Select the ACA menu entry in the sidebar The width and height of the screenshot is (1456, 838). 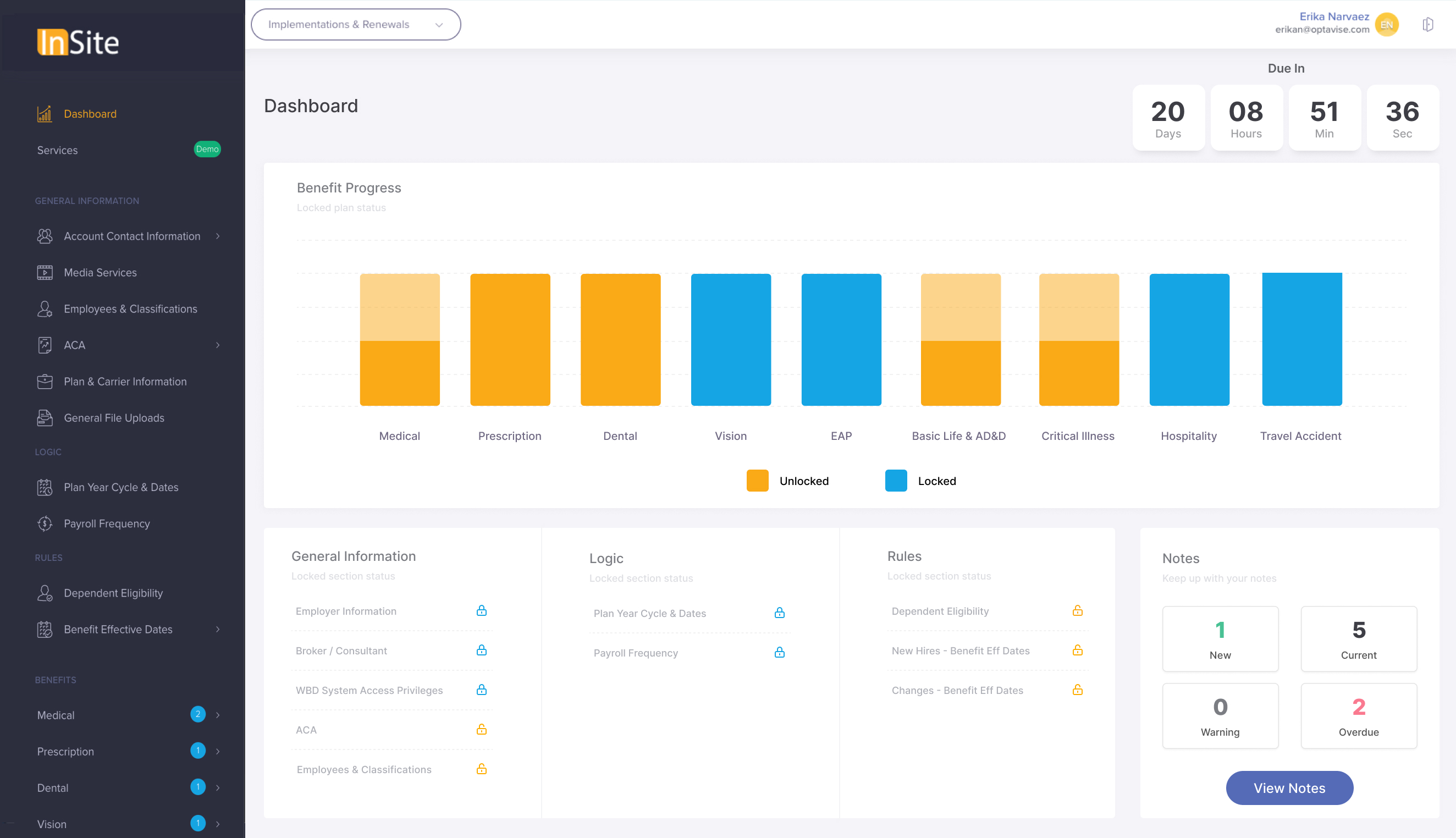pyautogui.click(x=75, y=345)
